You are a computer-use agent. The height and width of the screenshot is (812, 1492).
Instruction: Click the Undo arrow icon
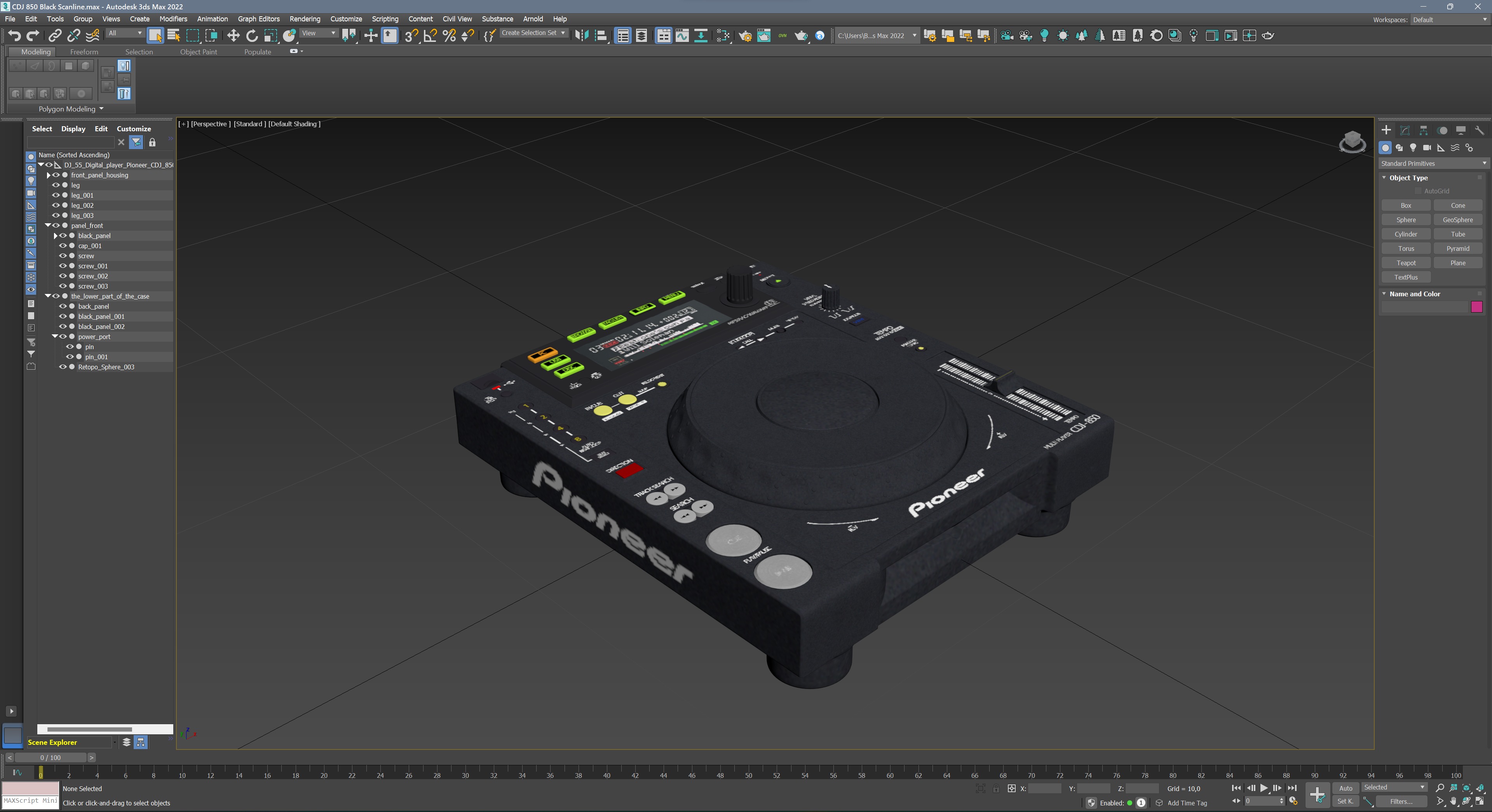[14, 36]
